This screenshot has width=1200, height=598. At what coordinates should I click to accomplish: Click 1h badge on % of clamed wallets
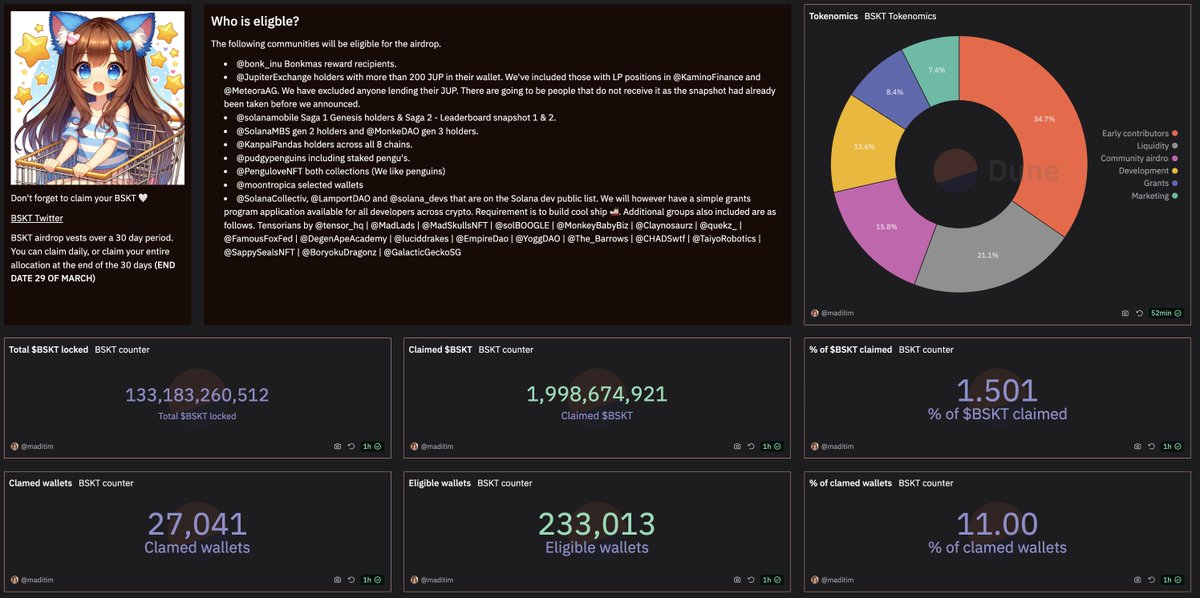[1172, 579]
